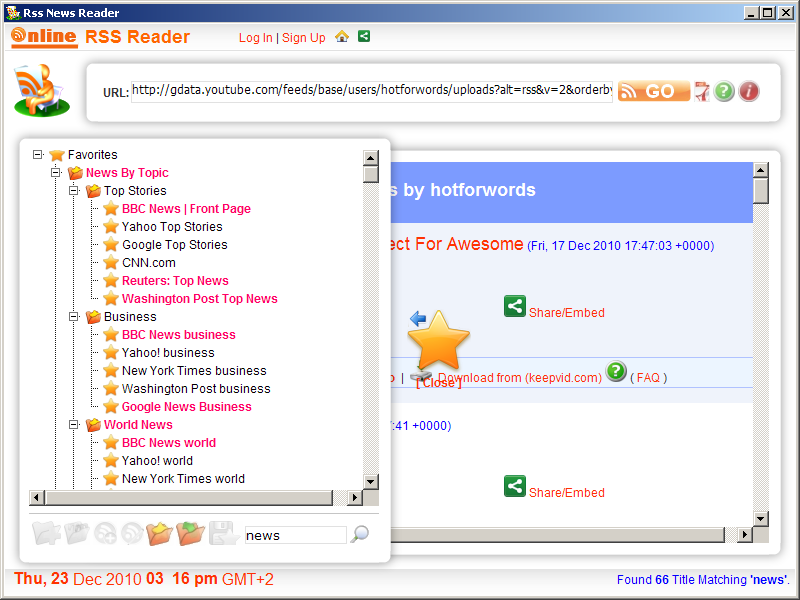The image size is (800, 600).
Task: Click the folder icon with yellow star
Action: [x=159, y=534]
